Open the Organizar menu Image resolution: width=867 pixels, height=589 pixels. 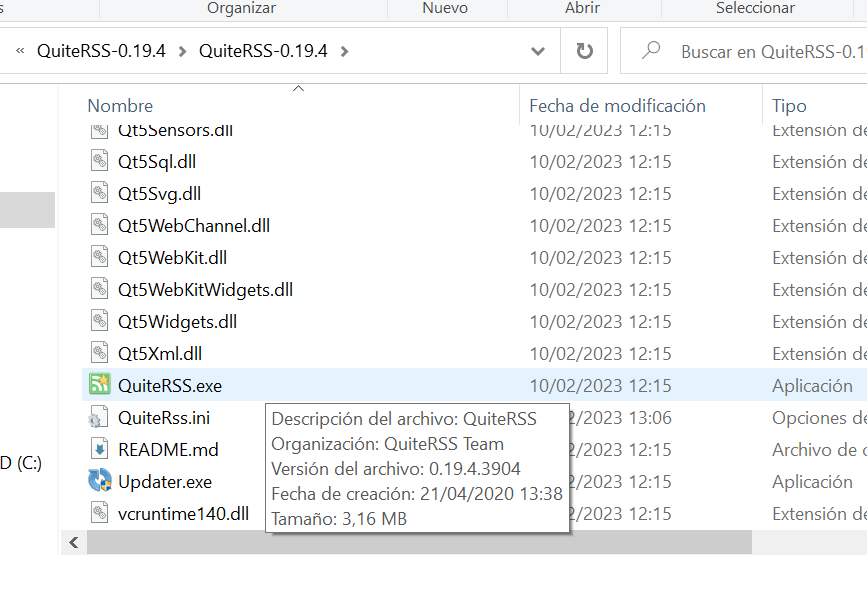(240, 7)
